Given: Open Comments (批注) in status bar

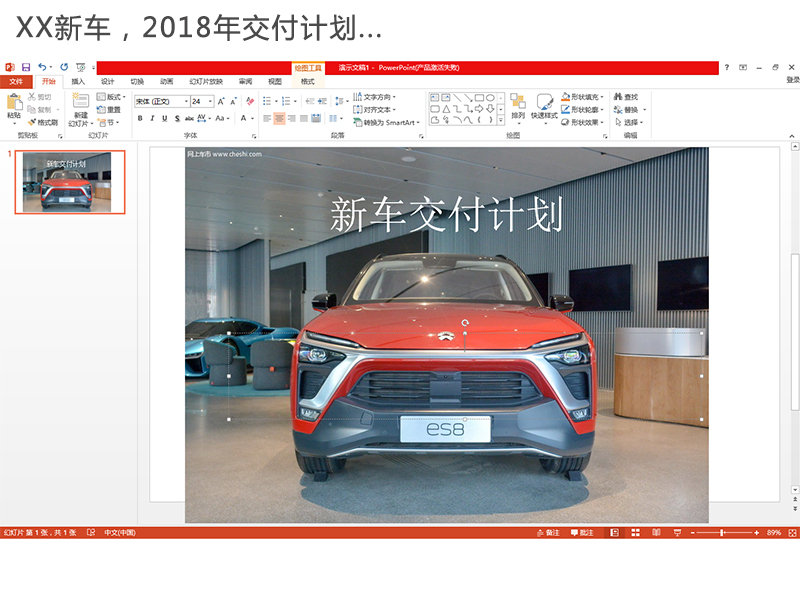Looking at the screenshot, I should coord(582,533).
